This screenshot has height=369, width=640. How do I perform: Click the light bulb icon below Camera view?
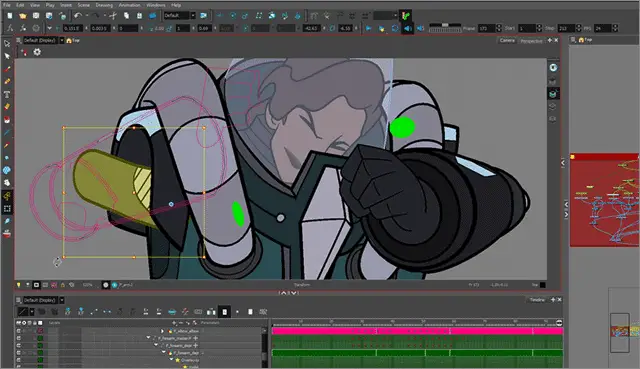point(18,285)
